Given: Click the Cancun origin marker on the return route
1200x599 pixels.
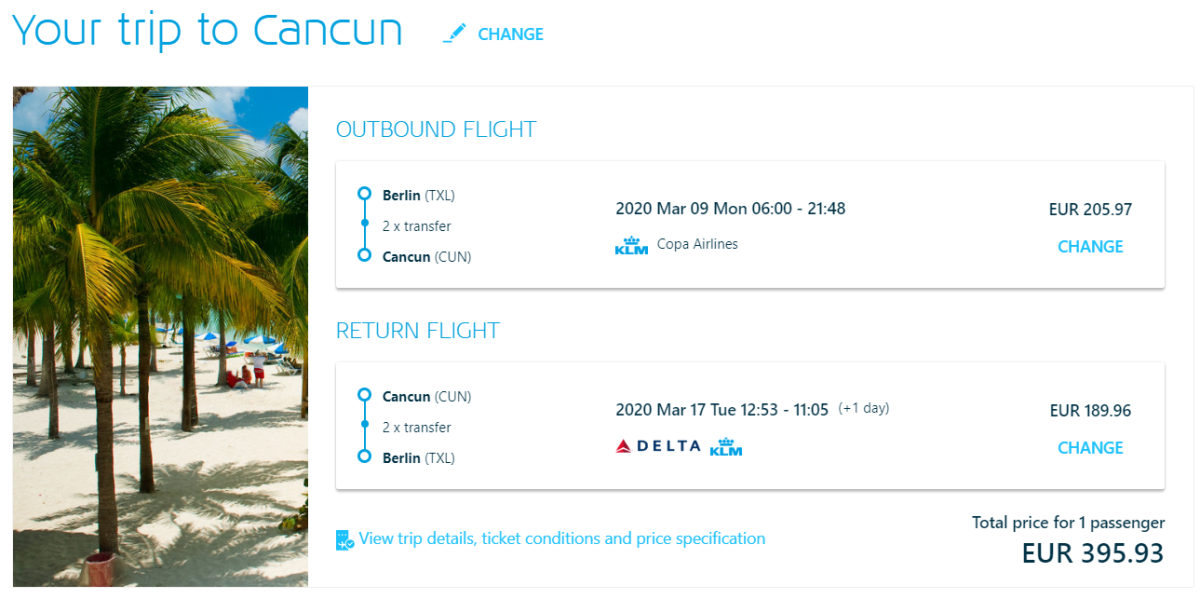Looking at the screenshot, I should 364,396.
